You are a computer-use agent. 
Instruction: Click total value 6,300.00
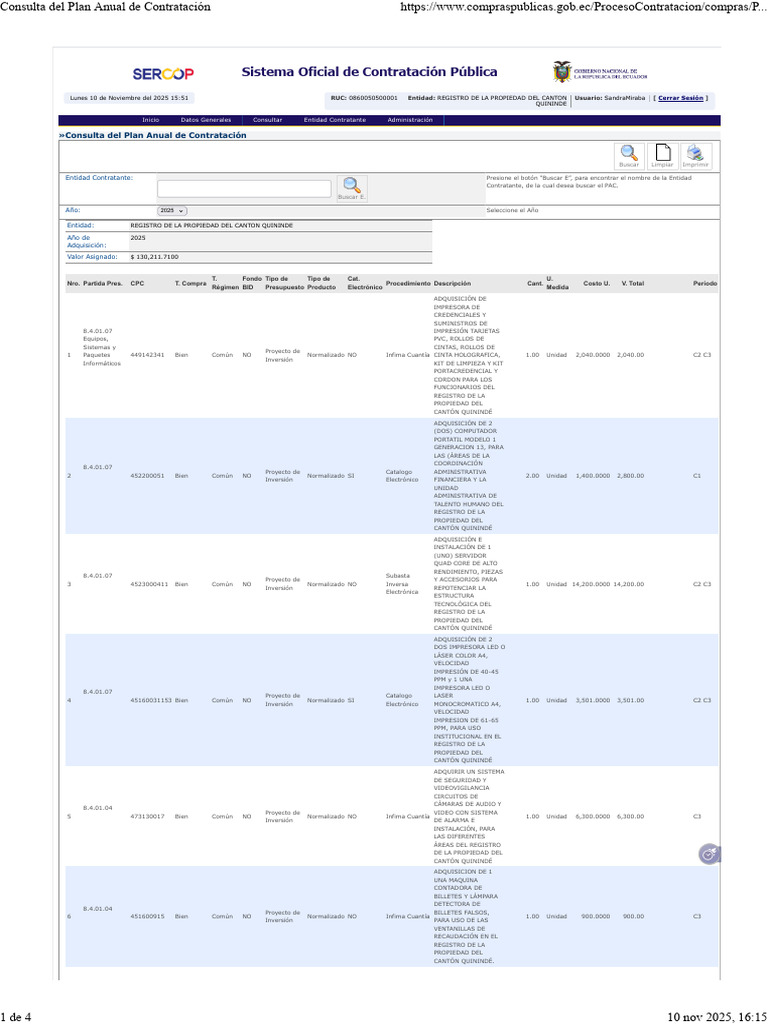630,816
